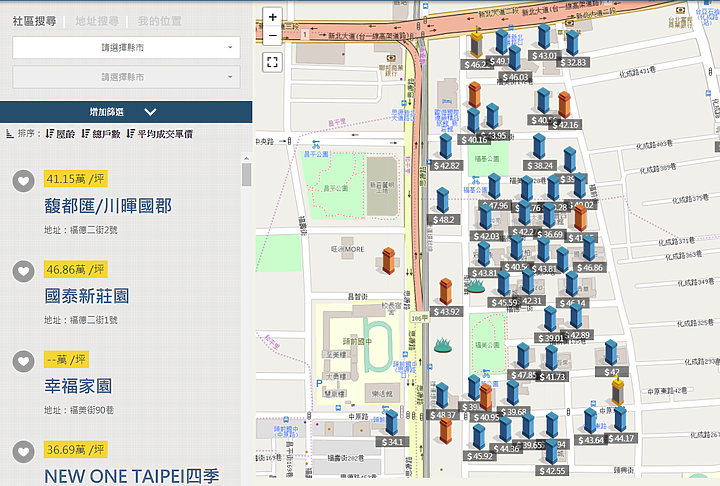720x486 pixels.
Task: Switch to 地址搜尋 tab
Action: tap(97, 21)
